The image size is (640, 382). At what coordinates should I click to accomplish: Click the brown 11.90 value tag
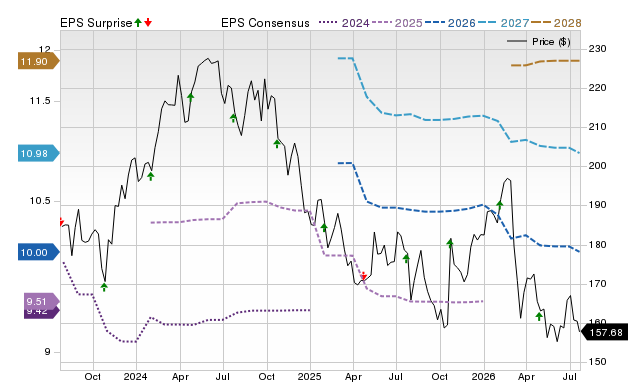coord(39,62)
